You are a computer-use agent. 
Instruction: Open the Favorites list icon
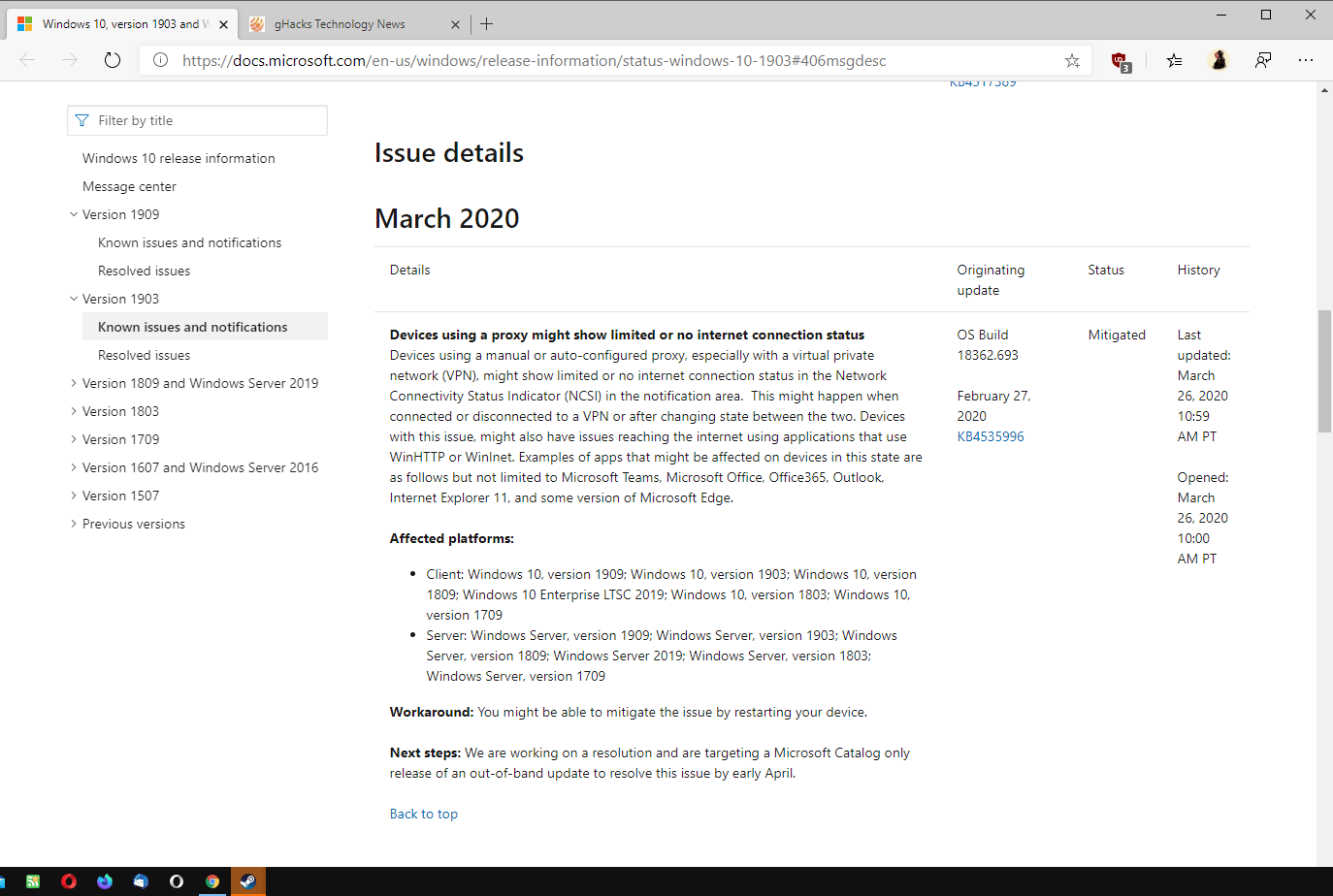tap(1174, 60)
